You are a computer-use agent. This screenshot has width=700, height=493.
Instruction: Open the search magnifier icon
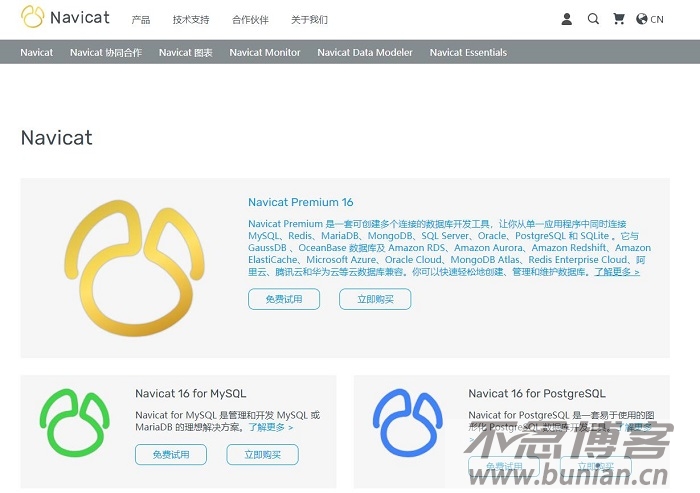point(593,19)
